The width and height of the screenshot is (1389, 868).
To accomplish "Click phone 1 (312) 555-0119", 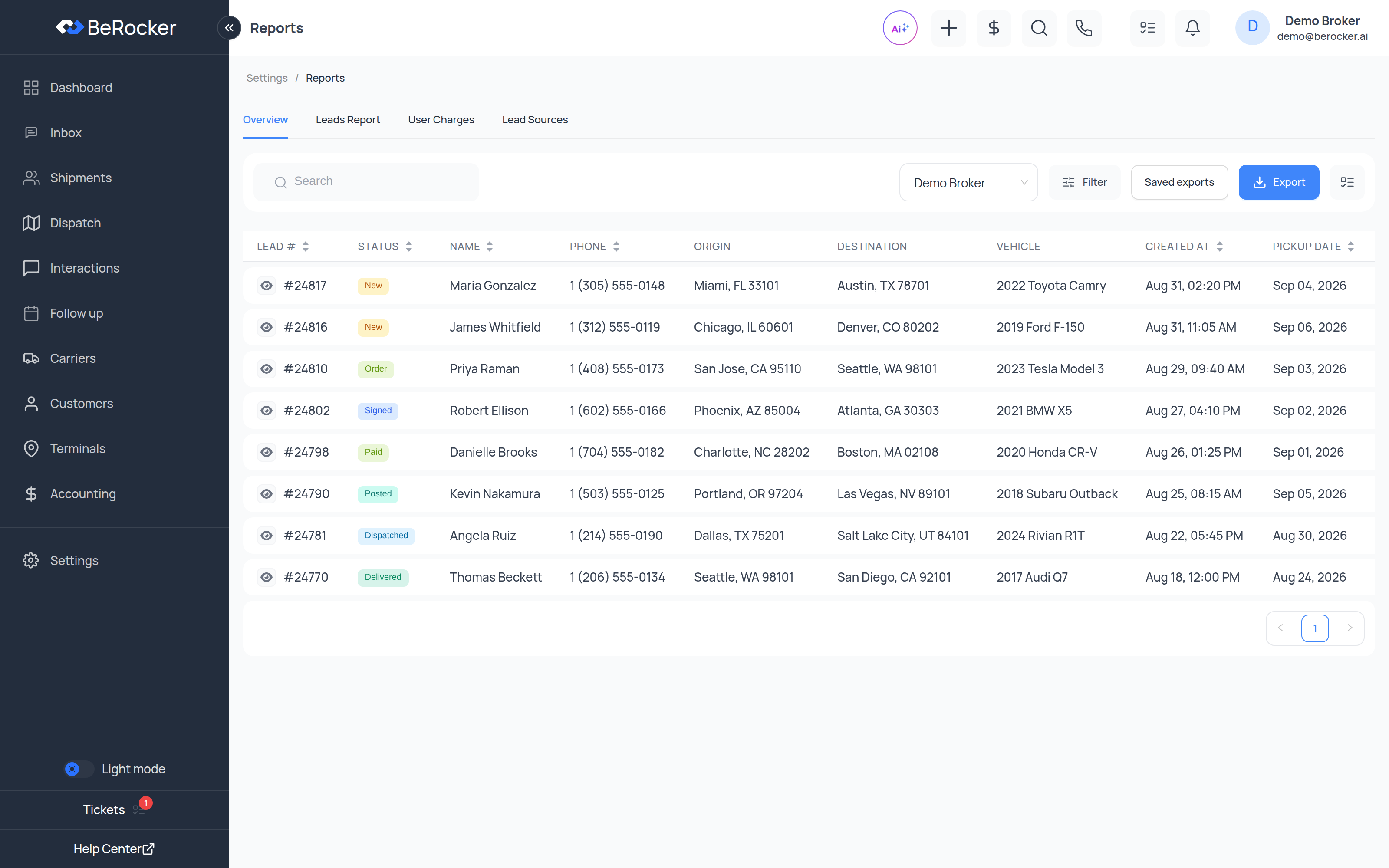I will 615,327.
